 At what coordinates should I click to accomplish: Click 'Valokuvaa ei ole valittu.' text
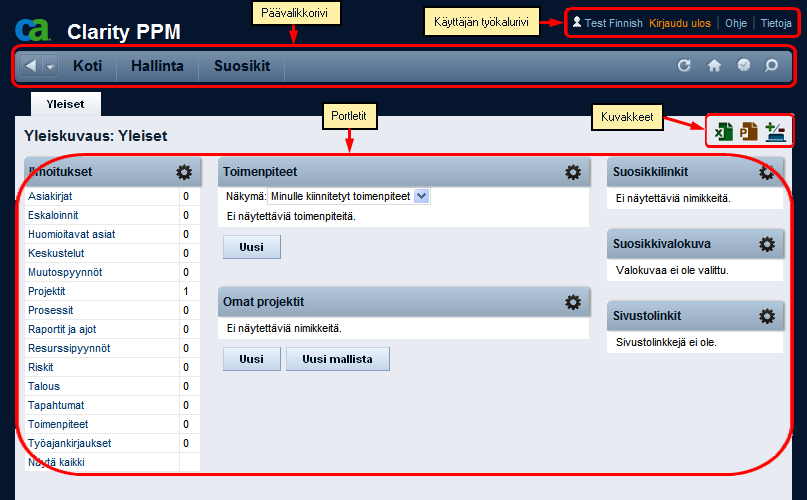pyautogui.click(x=672, y=270)
